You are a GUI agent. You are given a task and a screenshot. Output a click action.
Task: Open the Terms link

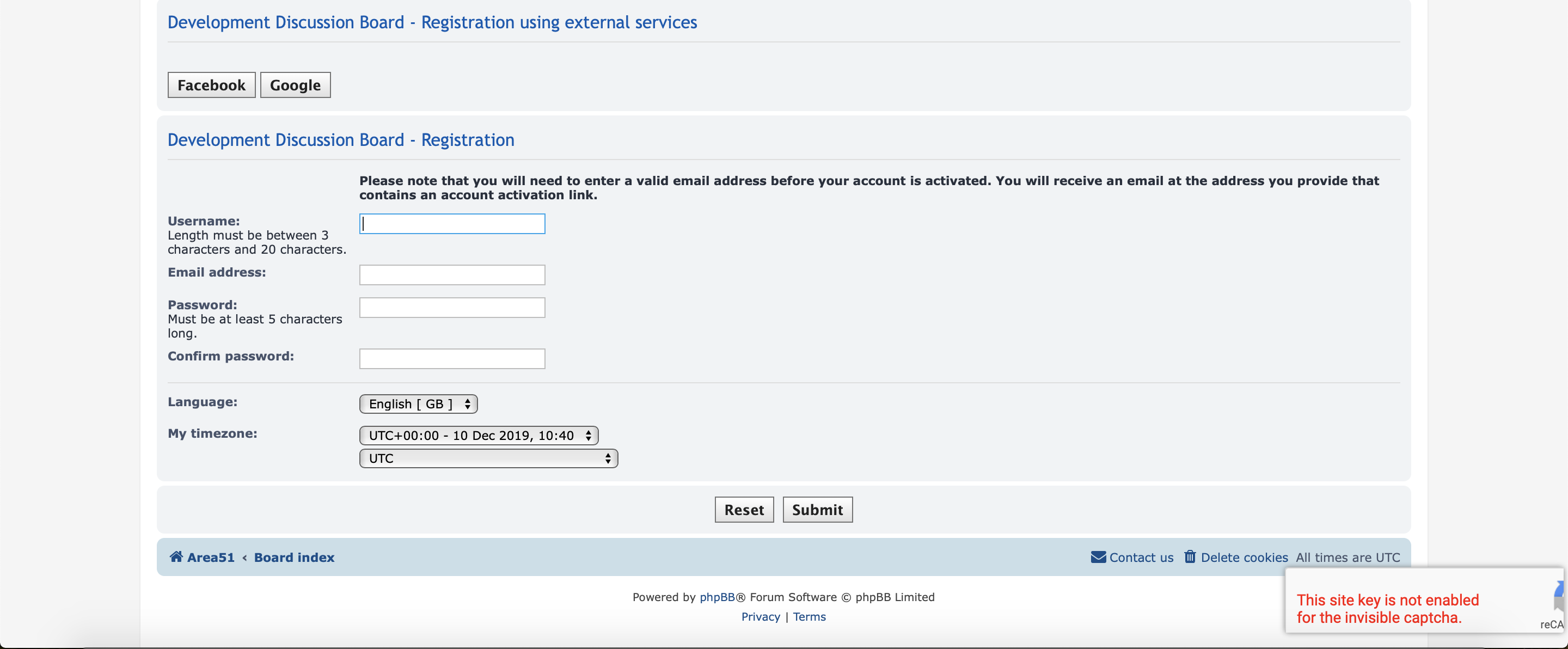[809, 617]
